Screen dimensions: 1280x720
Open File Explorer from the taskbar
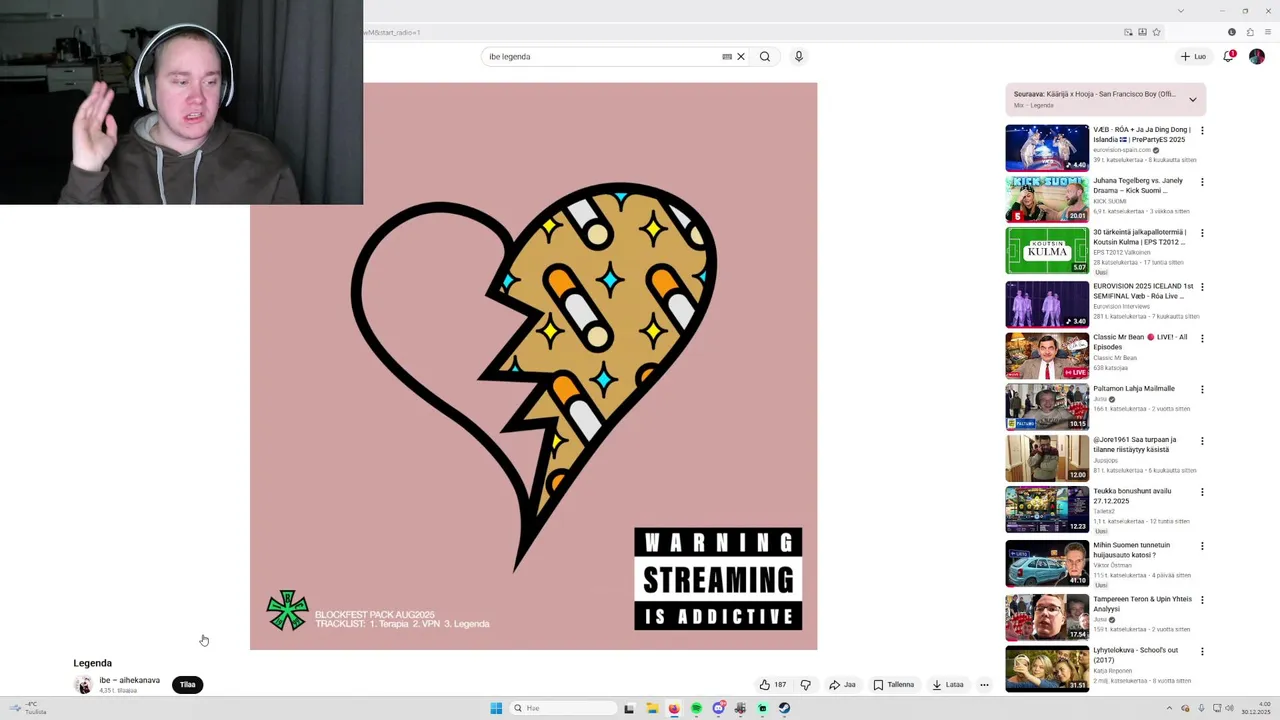652,708
